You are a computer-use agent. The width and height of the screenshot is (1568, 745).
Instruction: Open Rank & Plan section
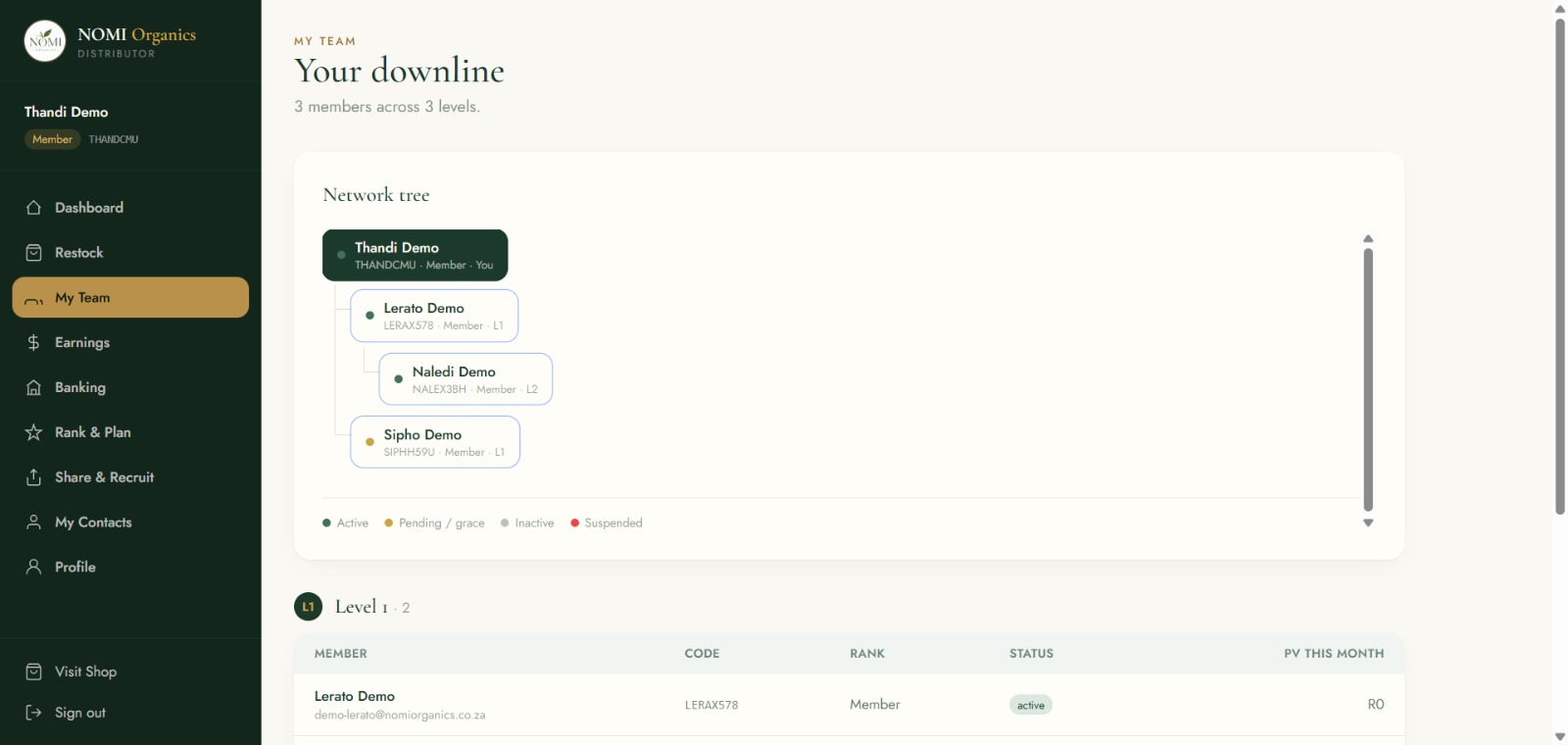point(130,432)
